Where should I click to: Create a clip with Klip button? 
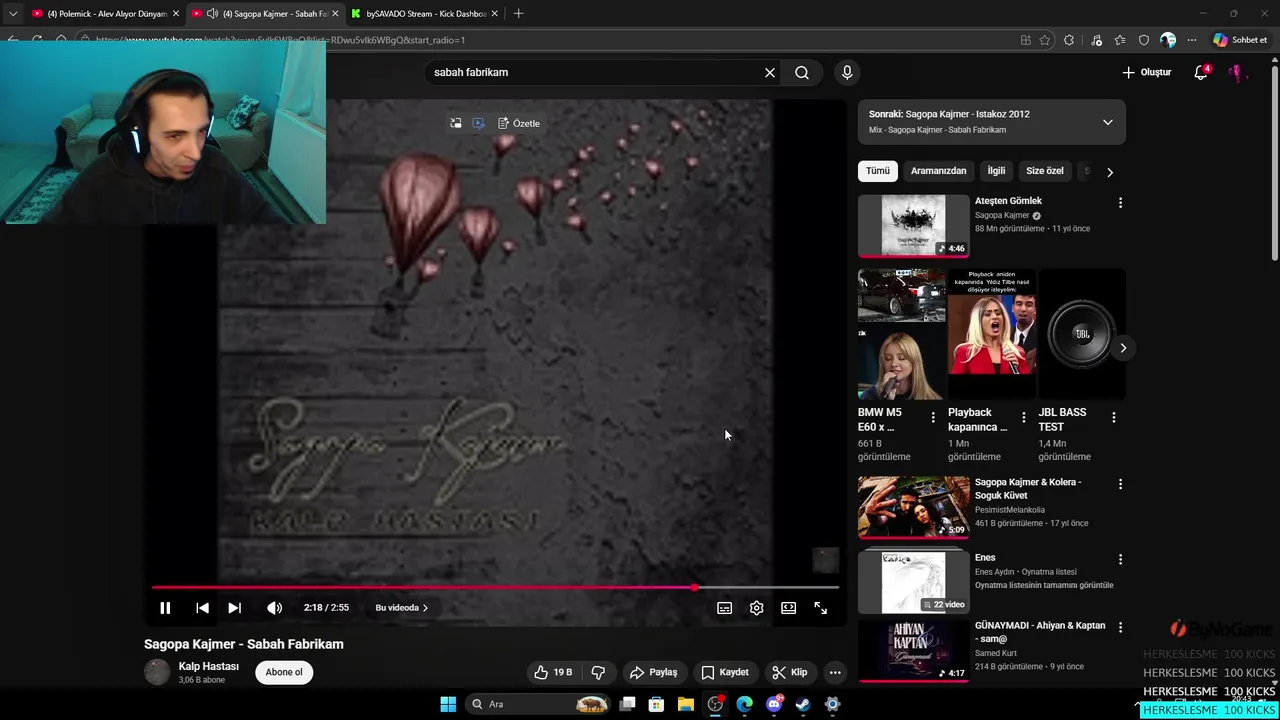coord(790,672)
